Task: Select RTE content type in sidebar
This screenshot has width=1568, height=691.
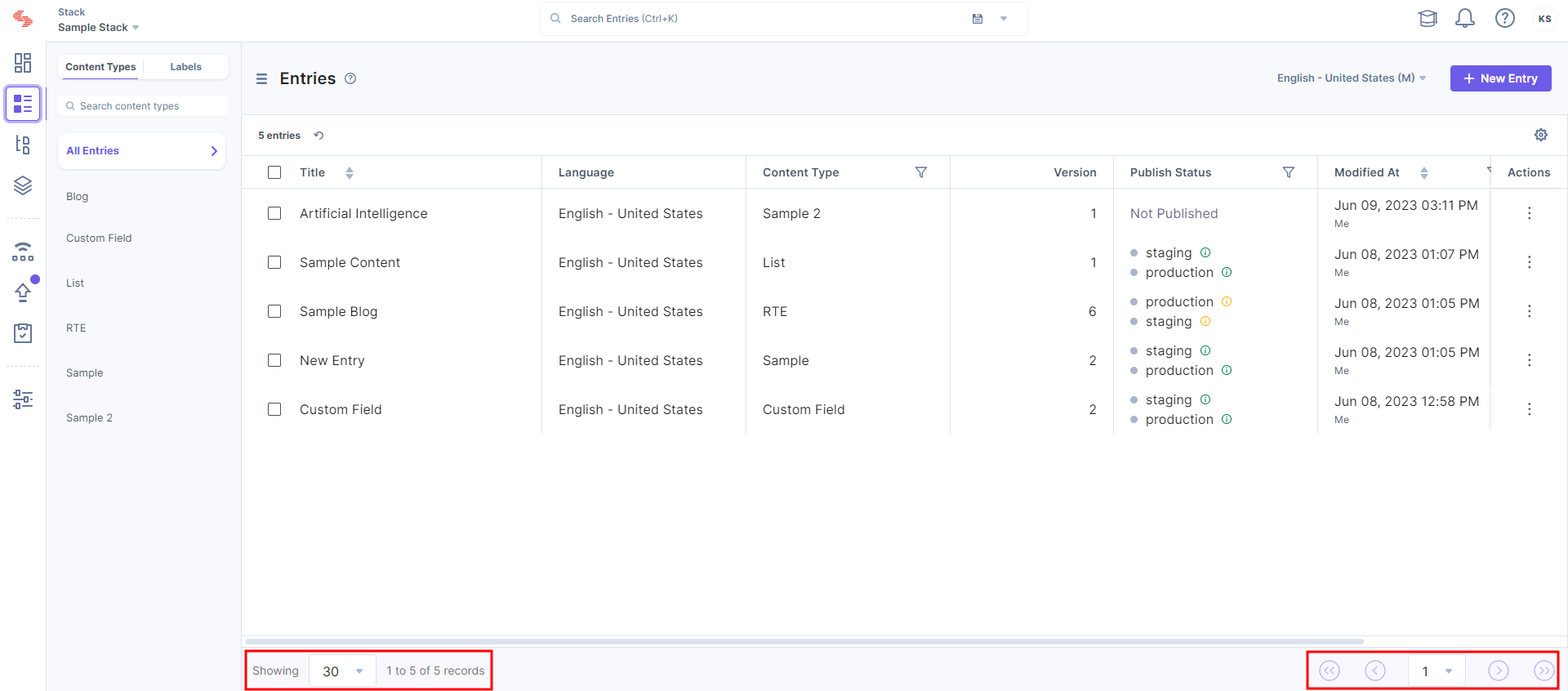Action: (x=76, y=328)
